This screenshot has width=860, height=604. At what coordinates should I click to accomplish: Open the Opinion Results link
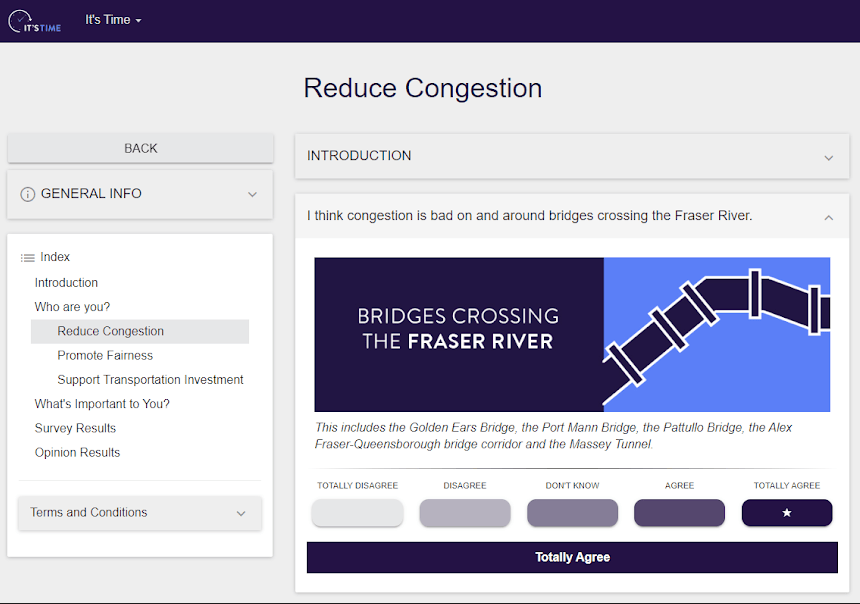77,452
